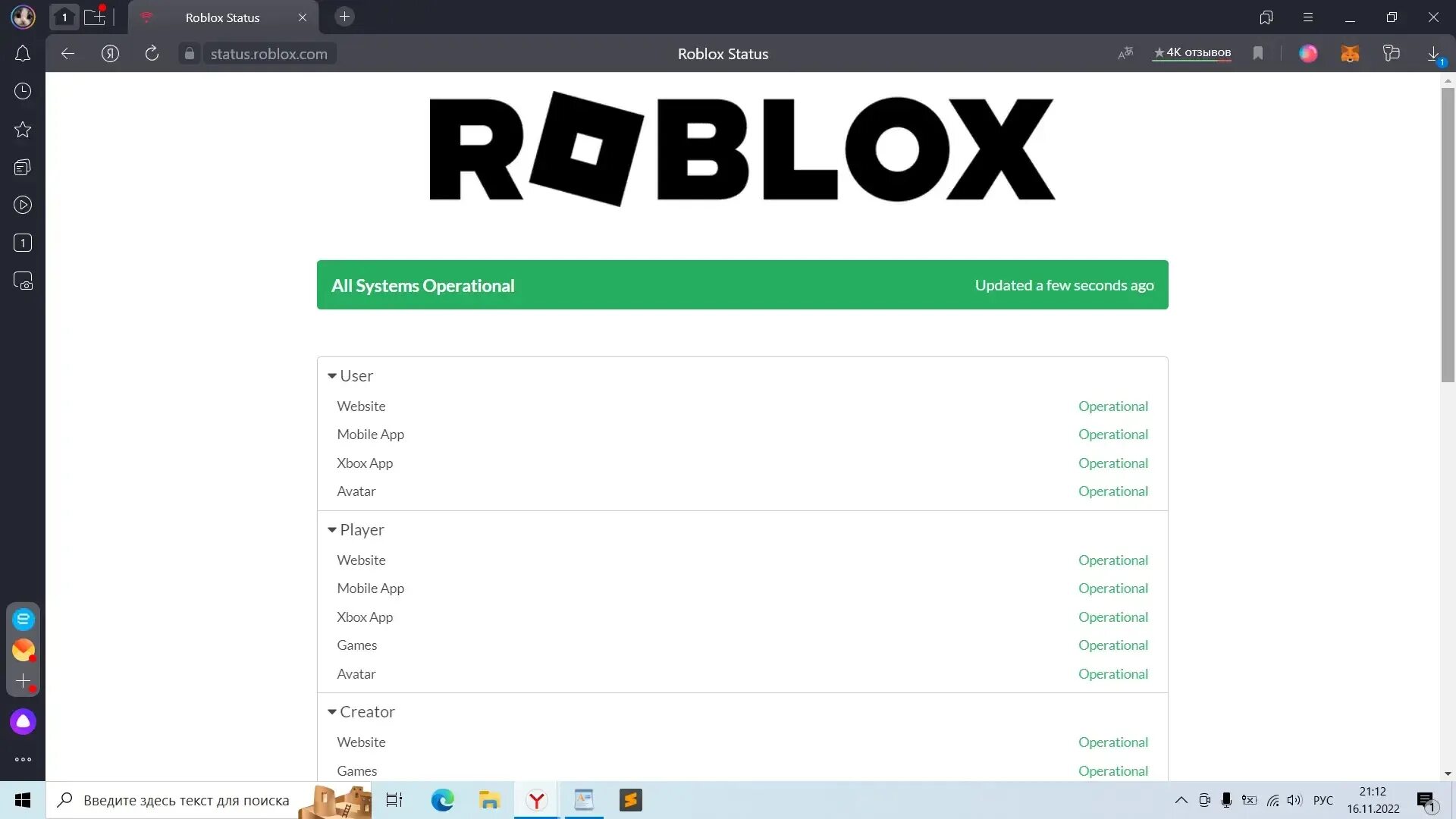Screen dimensions: 1456x819
Task: Open the downloads arrow icon
Action: 1433,54
